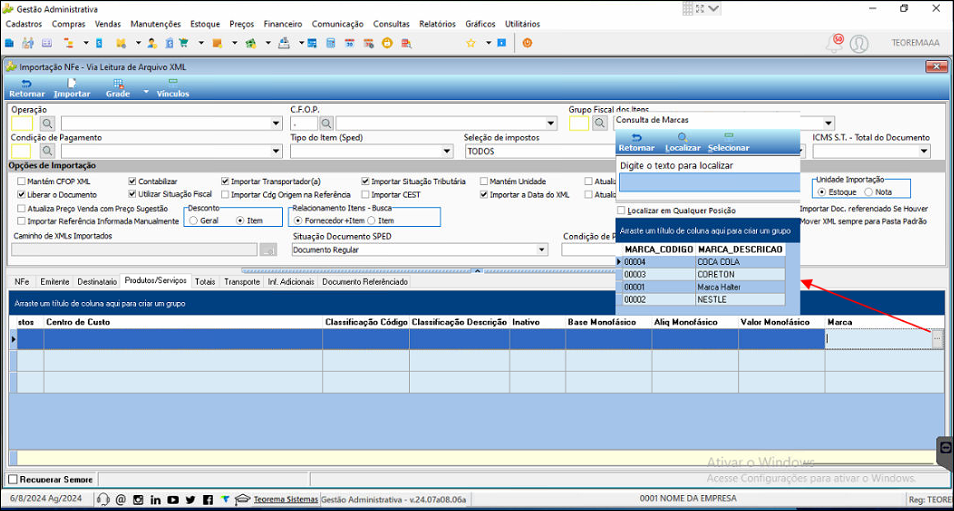Click the Twitter icon in status bar
Image resolution: width=954 pixels, height=511 pixels.
click(190, 499)
